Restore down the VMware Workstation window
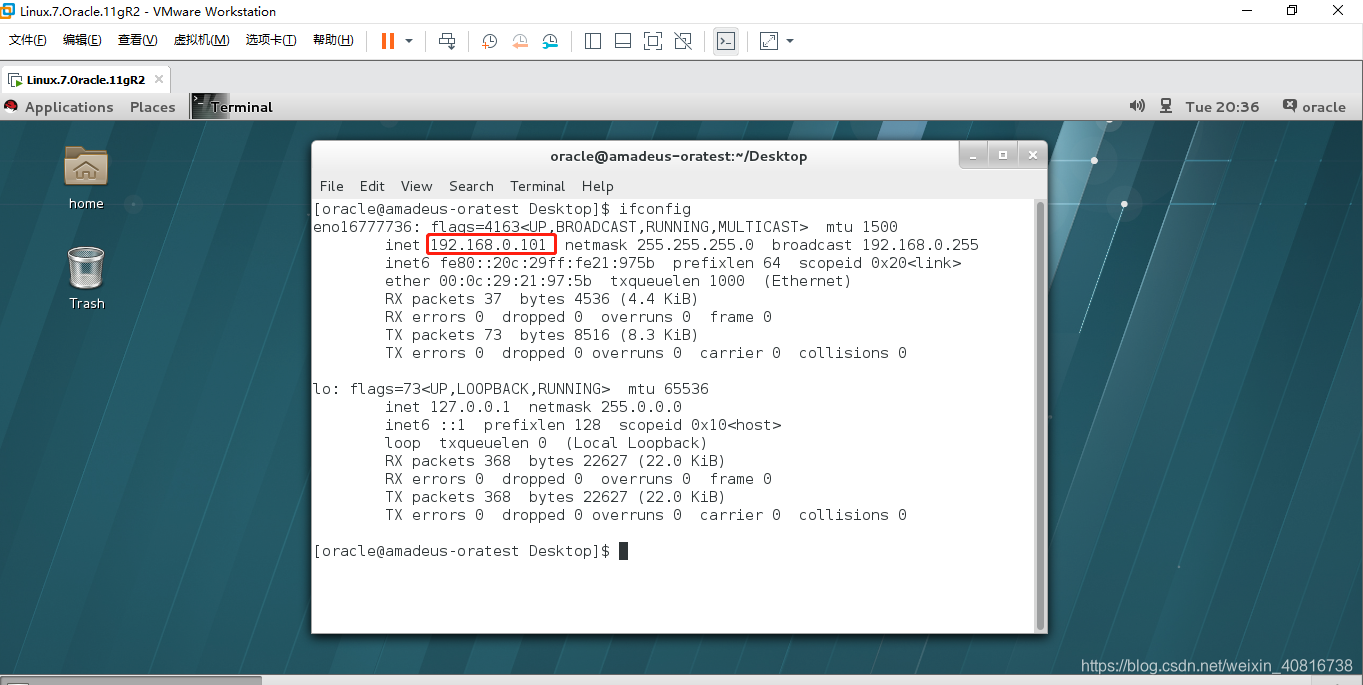 click(x=1292, y=11)
